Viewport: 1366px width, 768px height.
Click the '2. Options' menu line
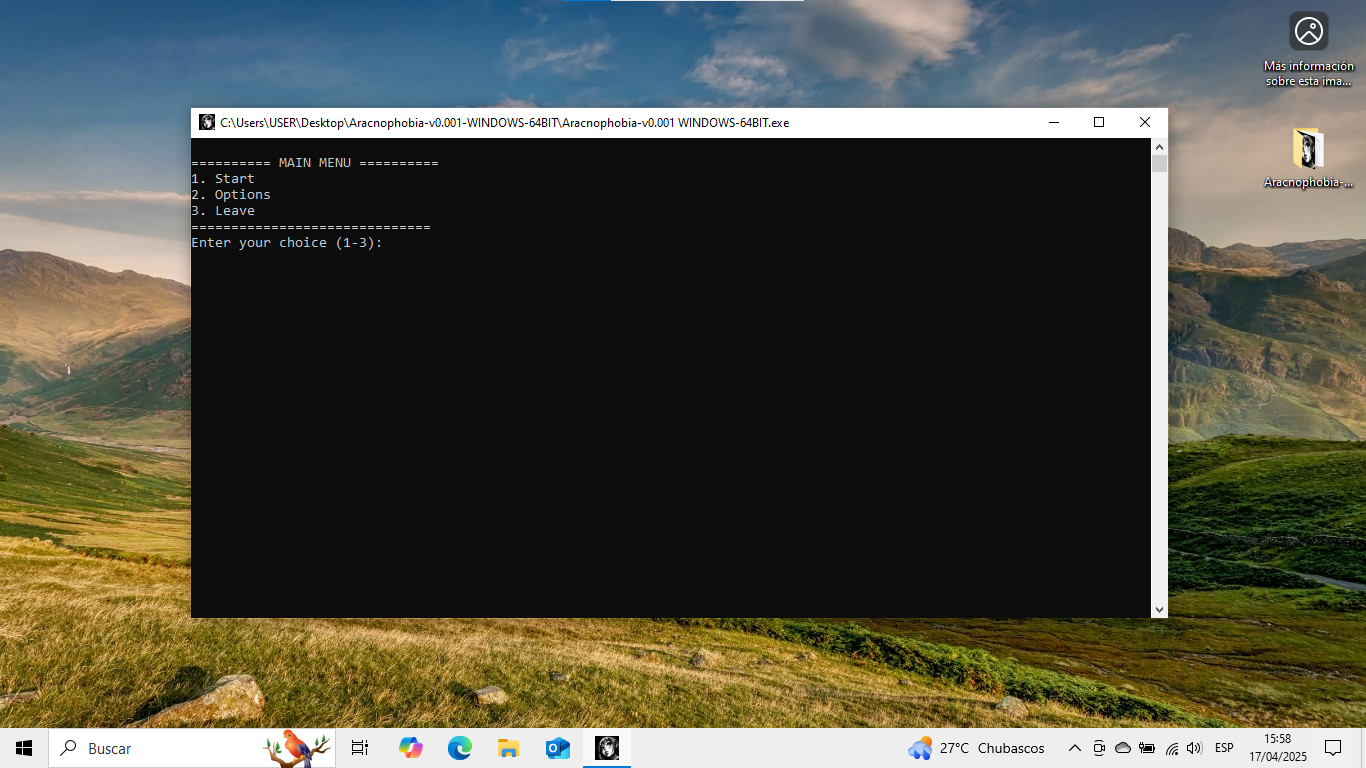231,194
